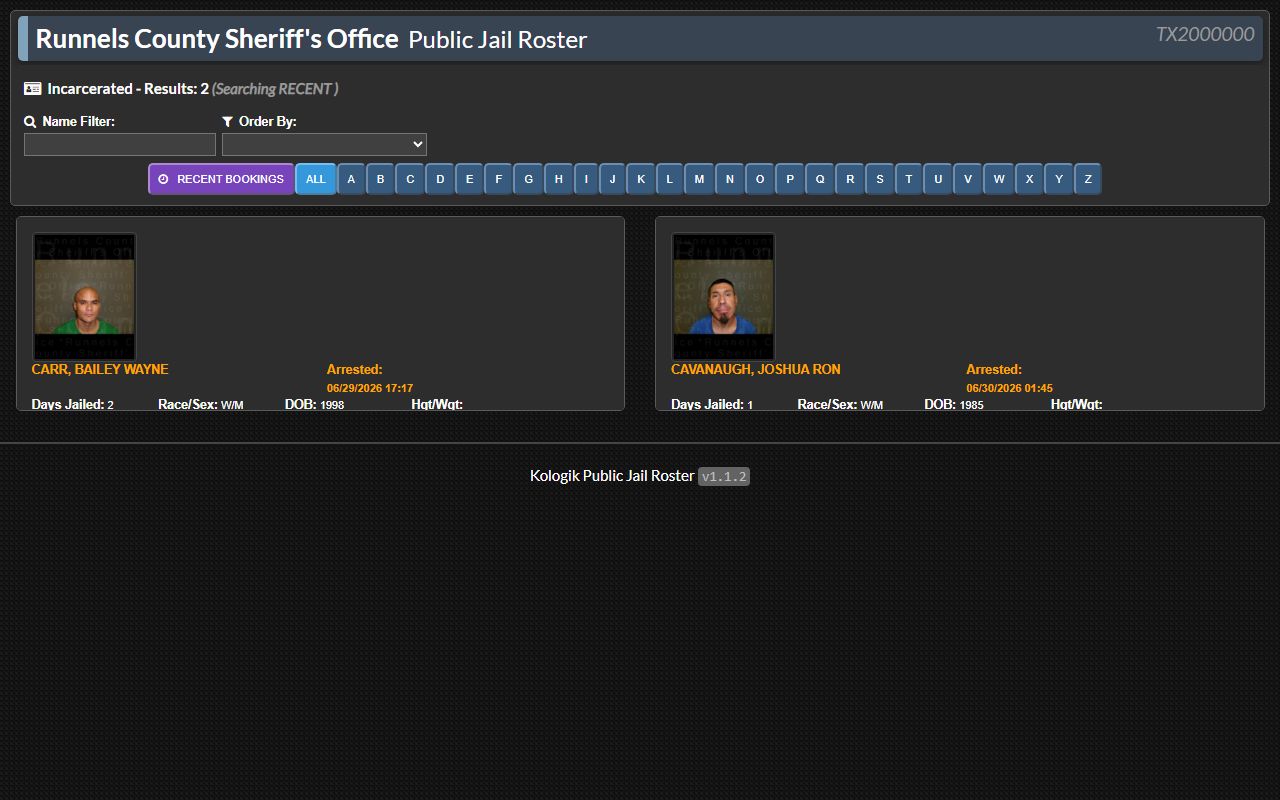Viewport: 1280px width, 800px height.
Task: Filter roster by letter Q
Action: (x=820, y=179)
